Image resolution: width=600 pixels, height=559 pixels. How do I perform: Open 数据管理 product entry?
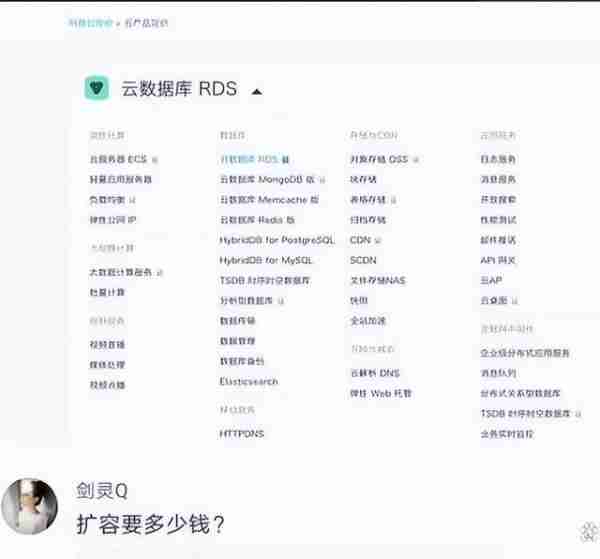238,341
